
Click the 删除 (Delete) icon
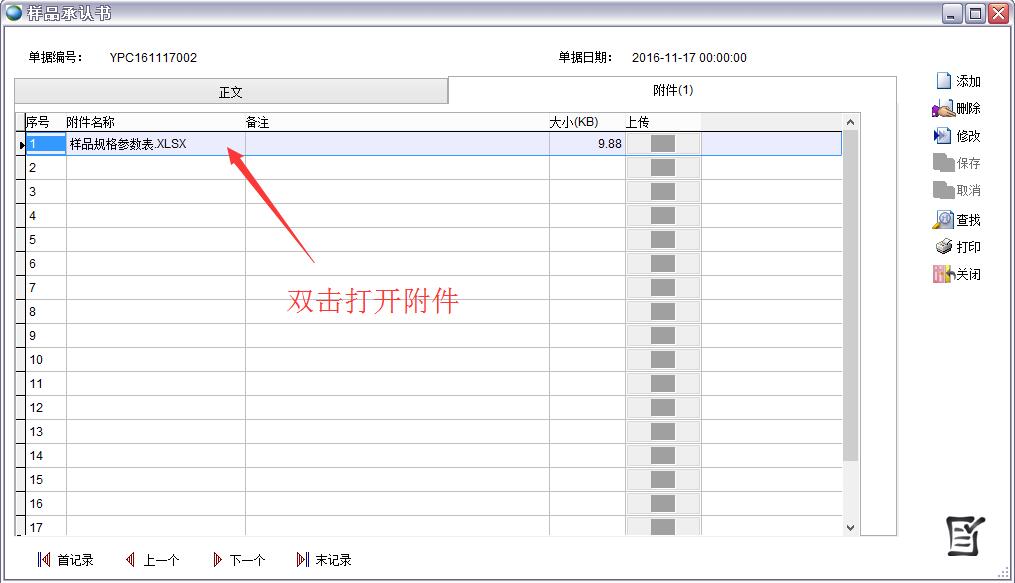coord(945,108)
